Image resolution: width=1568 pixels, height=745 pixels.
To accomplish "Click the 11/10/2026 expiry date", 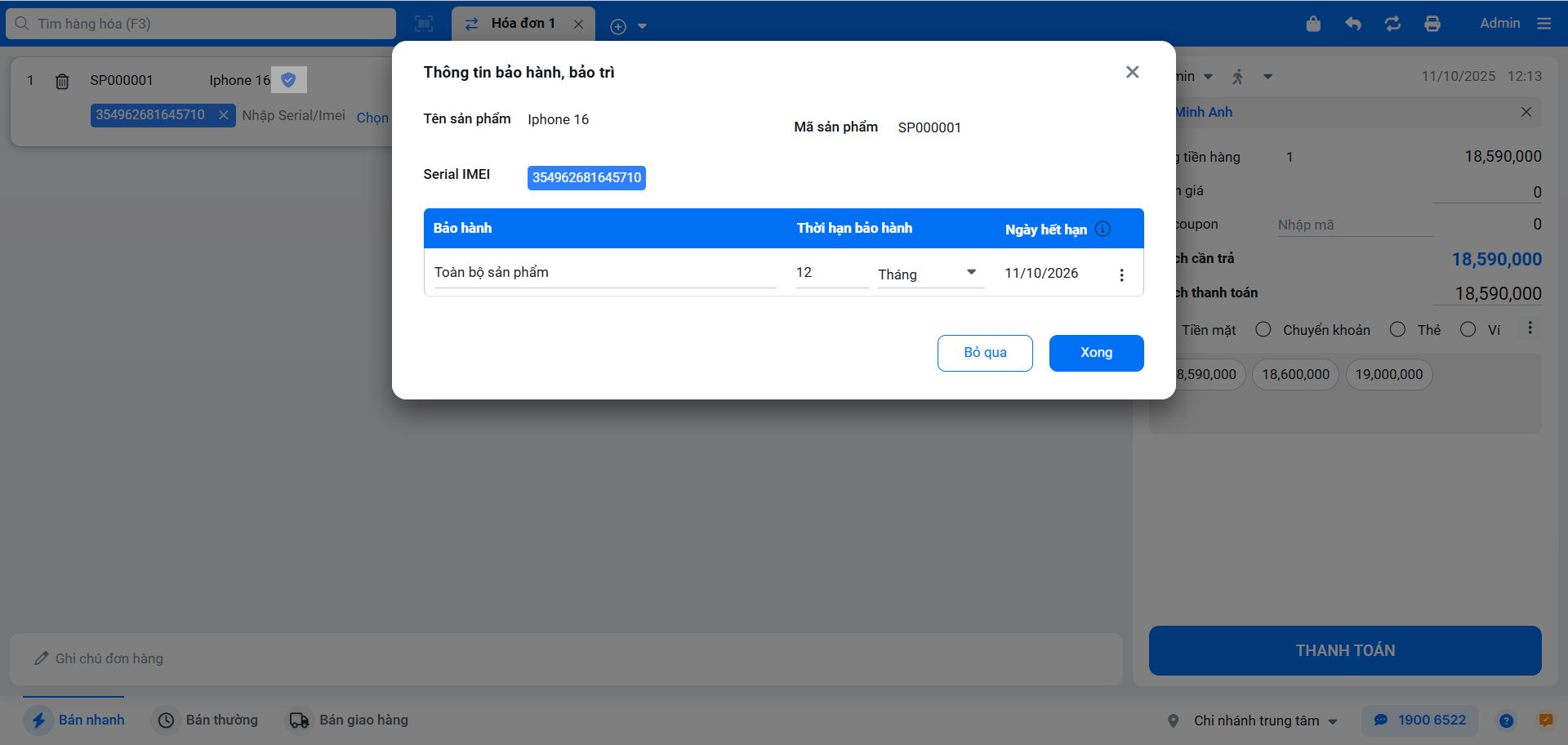I will [1041, 274].
